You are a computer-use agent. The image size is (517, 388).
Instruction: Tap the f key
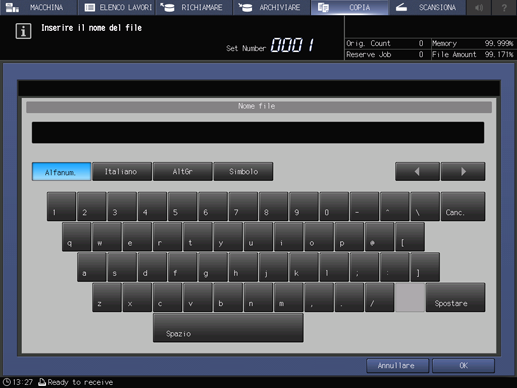coord(183,267)
